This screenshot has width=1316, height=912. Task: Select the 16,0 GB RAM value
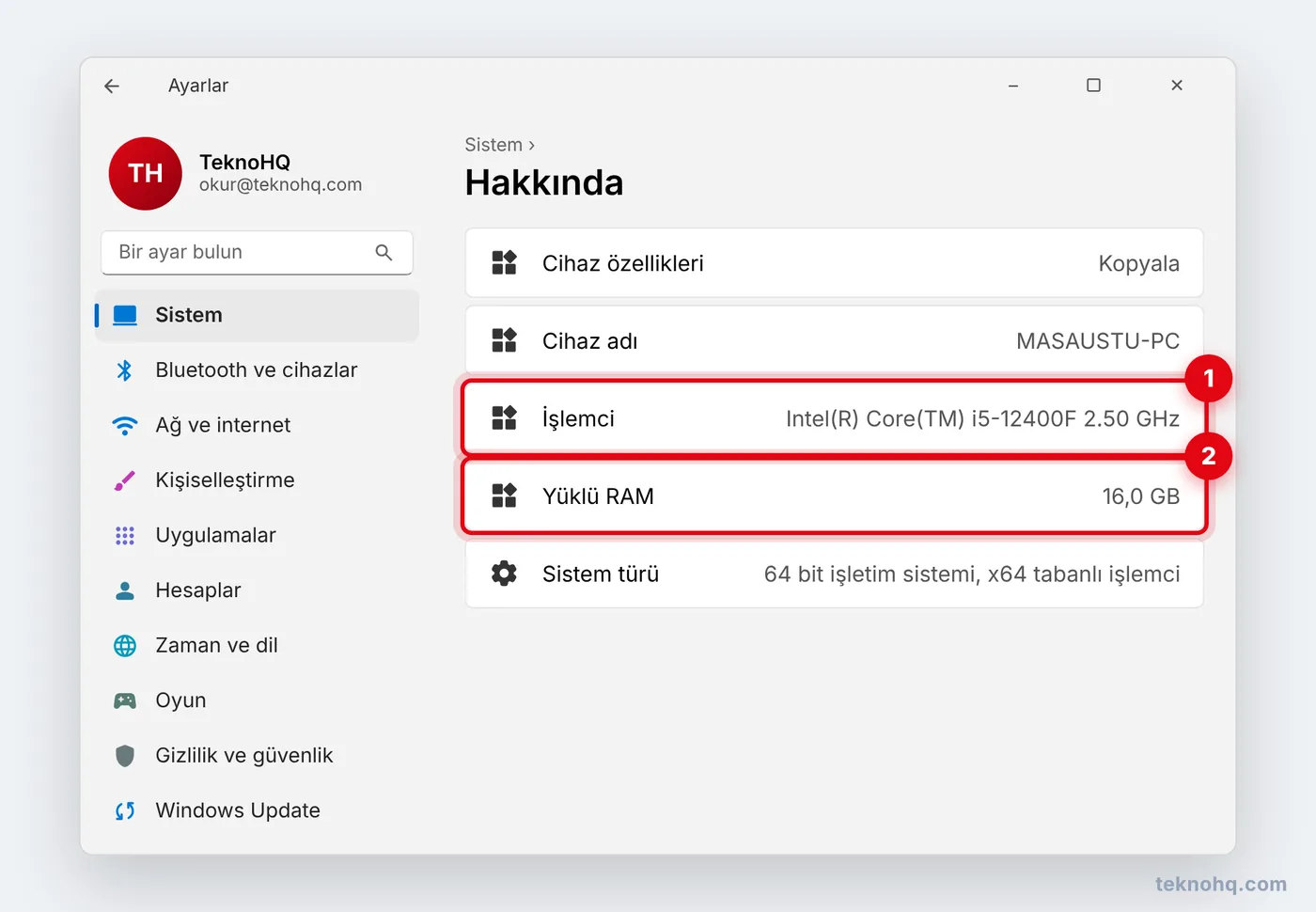(x=1141, y=496)
